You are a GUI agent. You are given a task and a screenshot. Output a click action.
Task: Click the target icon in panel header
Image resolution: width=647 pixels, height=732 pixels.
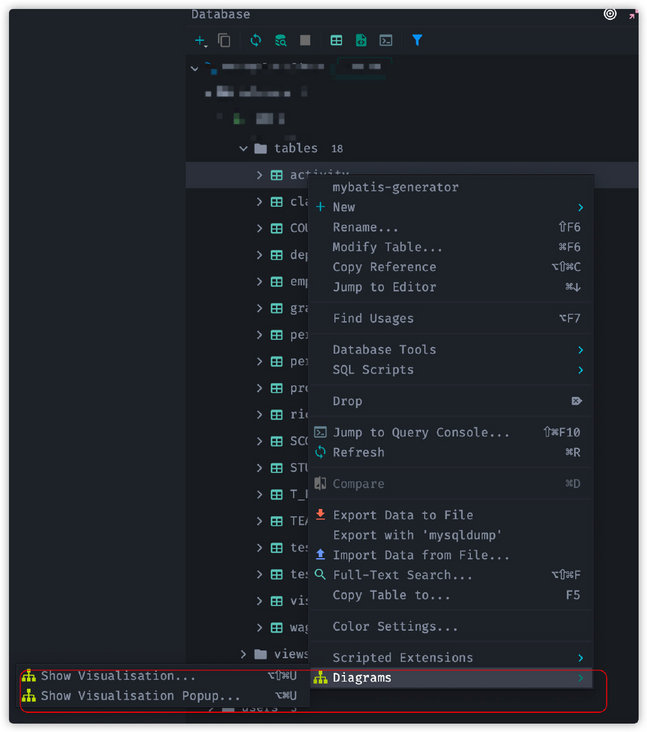click(610, 14)
